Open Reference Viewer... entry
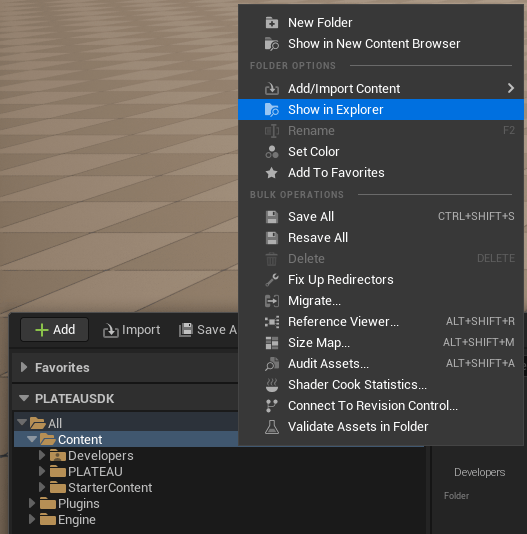 (381, 322)
